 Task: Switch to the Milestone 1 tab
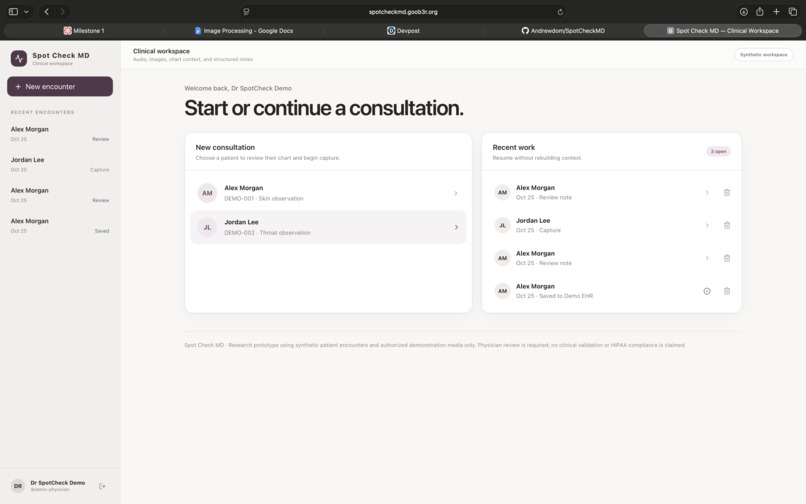click(x=84, y=31)
